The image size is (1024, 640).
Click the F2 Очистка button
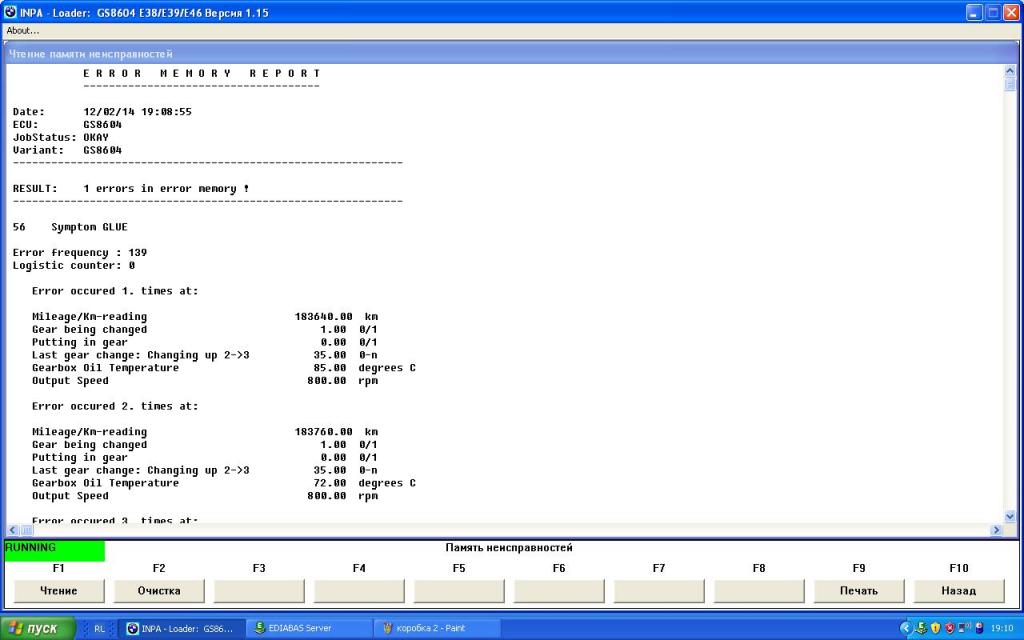coord(159,590)
